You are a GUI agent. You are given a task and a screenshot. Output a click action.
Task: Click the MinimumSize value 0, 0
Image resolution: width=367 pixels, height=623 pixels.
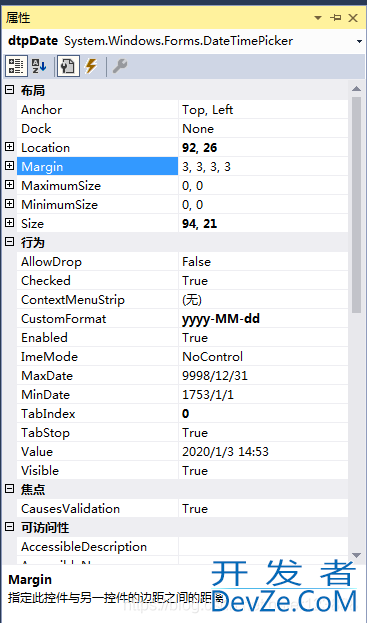[193, 205]
